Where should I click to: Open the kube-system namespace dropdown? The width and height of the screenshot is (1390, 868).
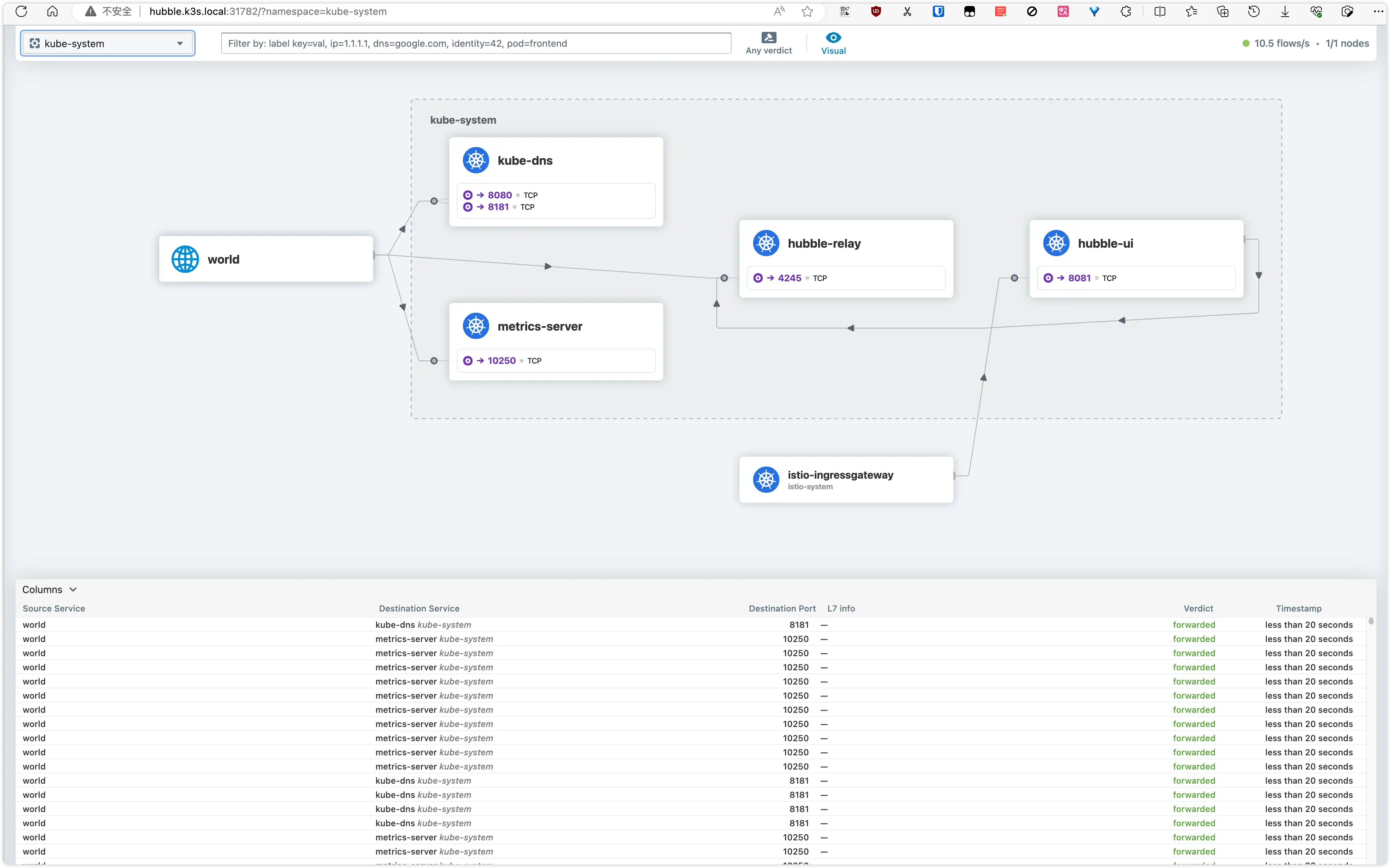(x=108, y=44)
